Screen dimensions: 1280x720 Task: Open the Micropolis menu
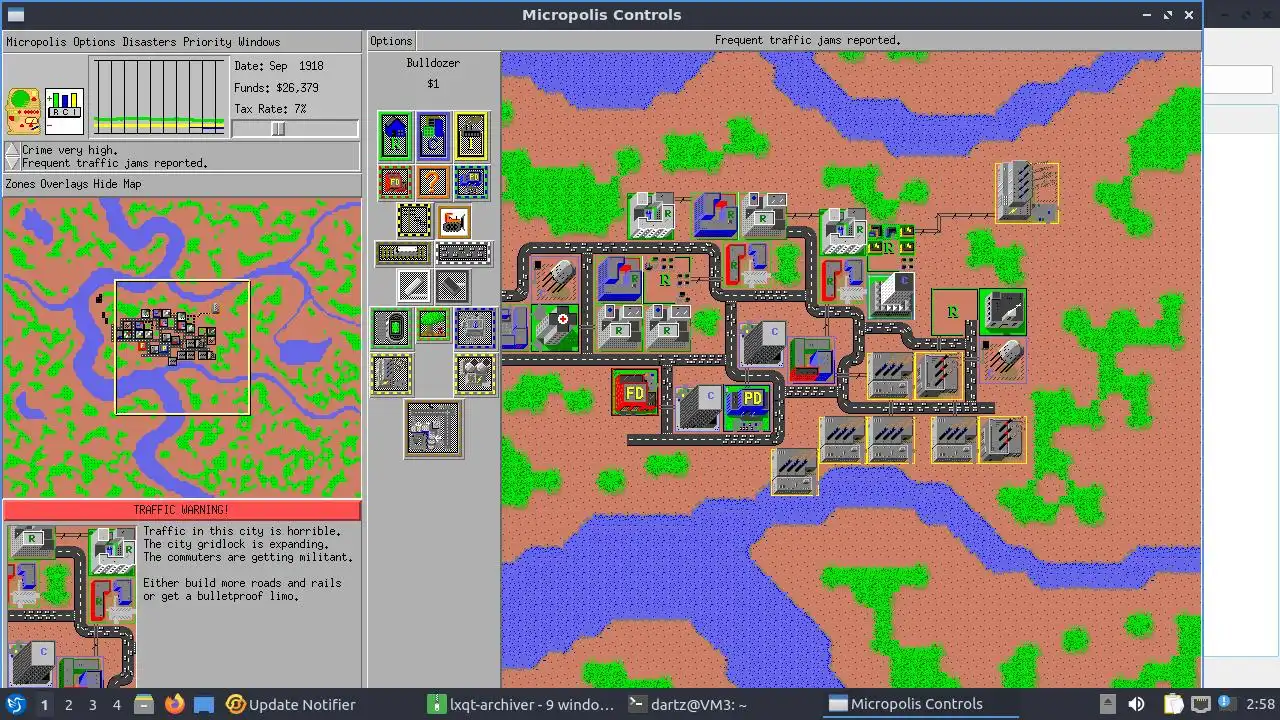[x=36, y=42]
